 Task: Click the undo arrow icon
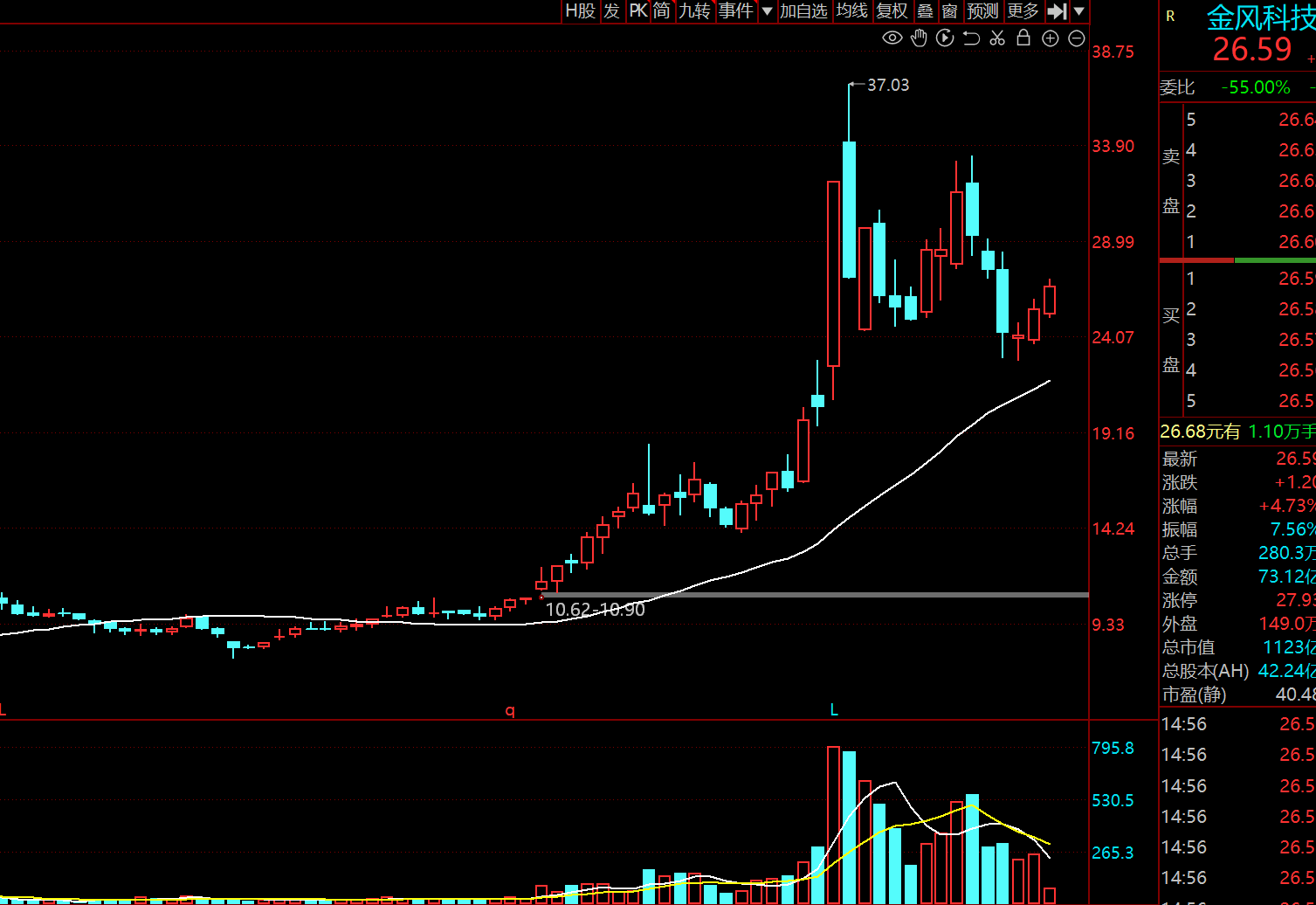[x=971, y=38]
